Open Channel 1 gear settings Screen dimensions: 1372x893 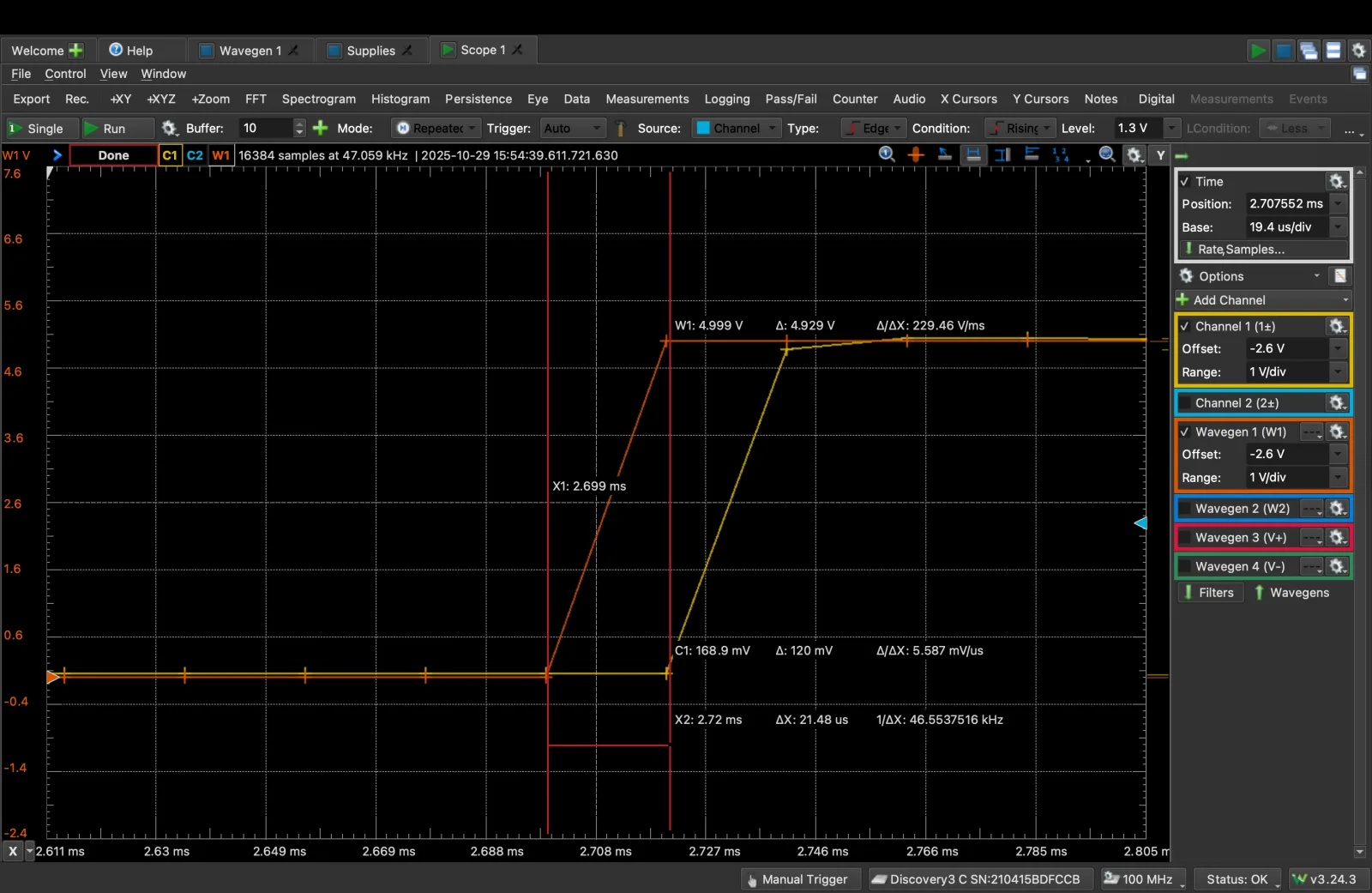[x=1336, y=326]
